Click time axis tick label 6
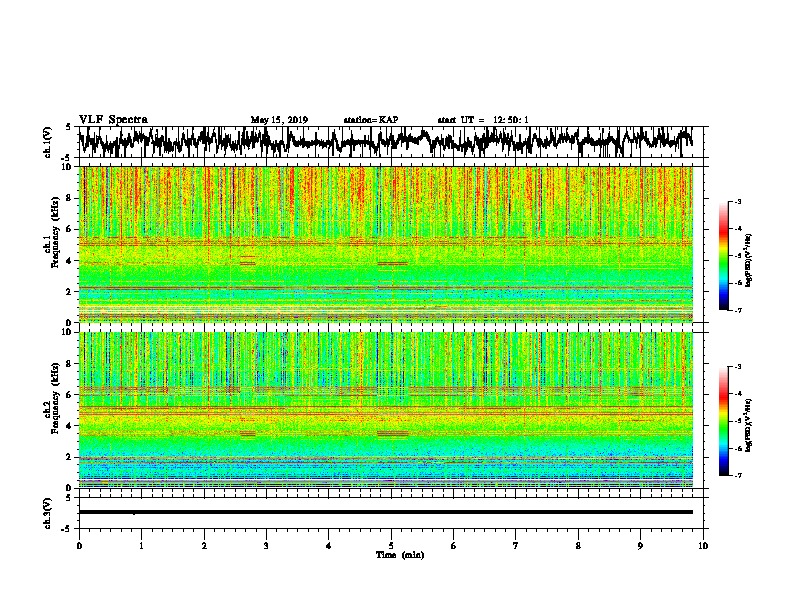 [454, 546]
